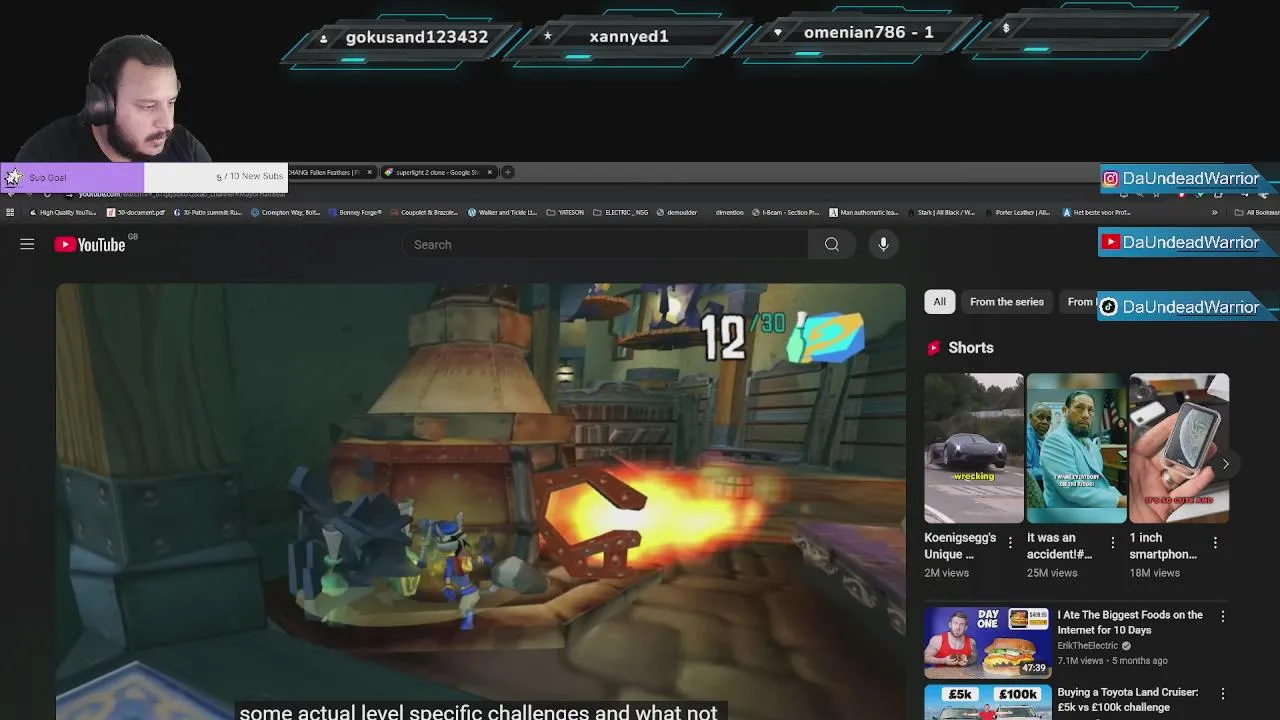Click 'I Ate The Biggest Foods' video title
Screen dimensions: 1280x720
[1130, 622]
